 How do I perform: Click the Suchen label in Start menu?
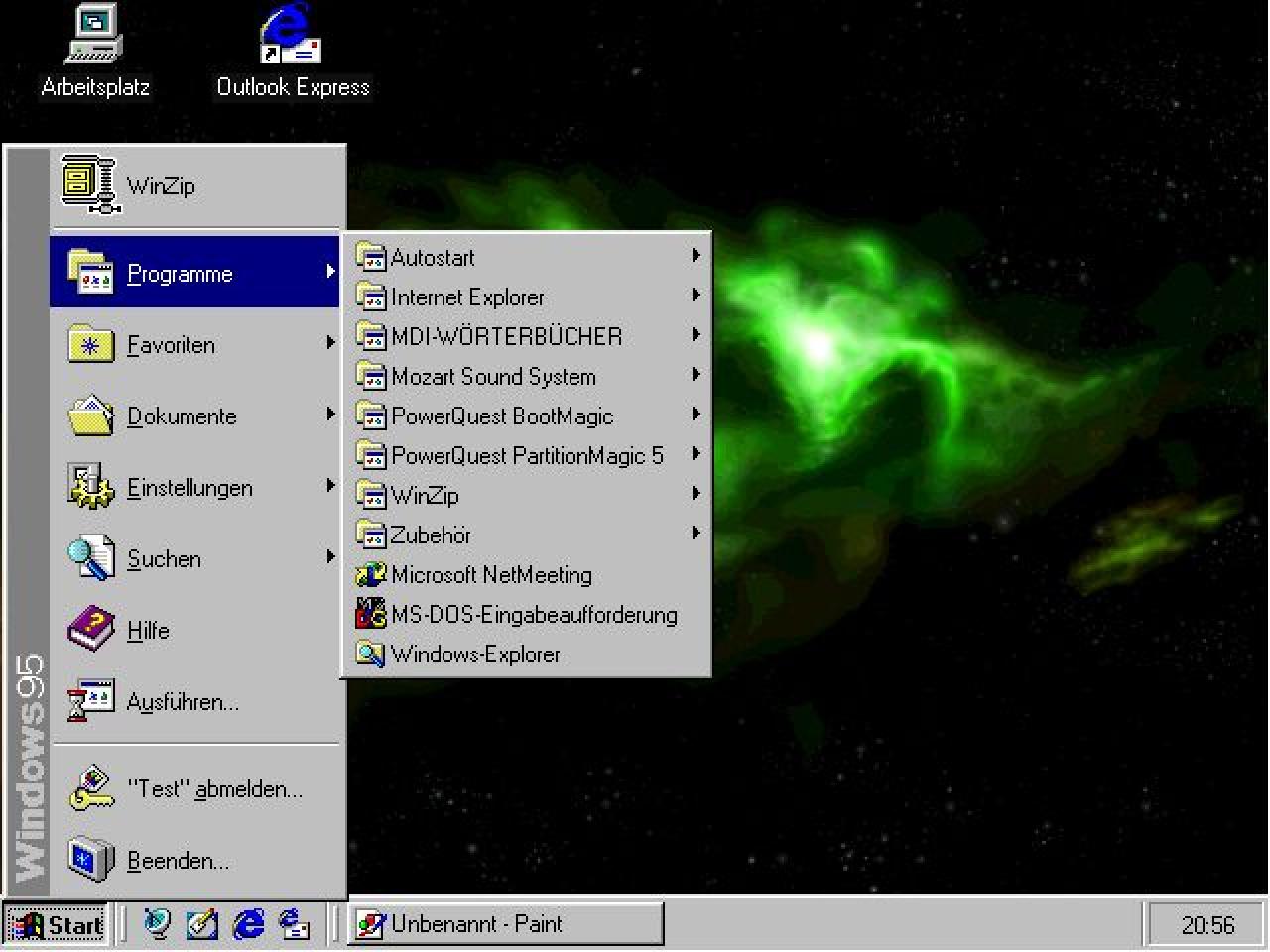click(x=164, y=558)
